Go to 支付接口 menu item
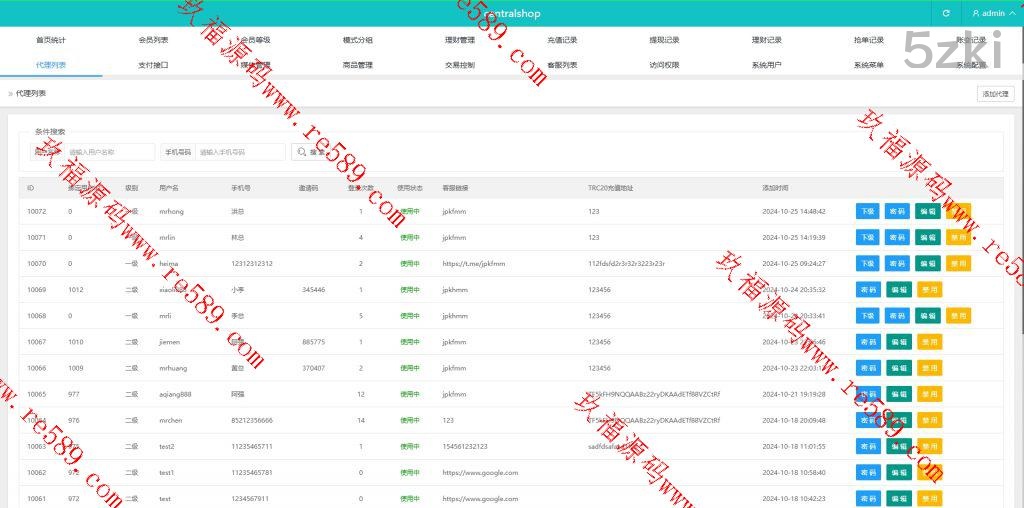 (153, 65)
